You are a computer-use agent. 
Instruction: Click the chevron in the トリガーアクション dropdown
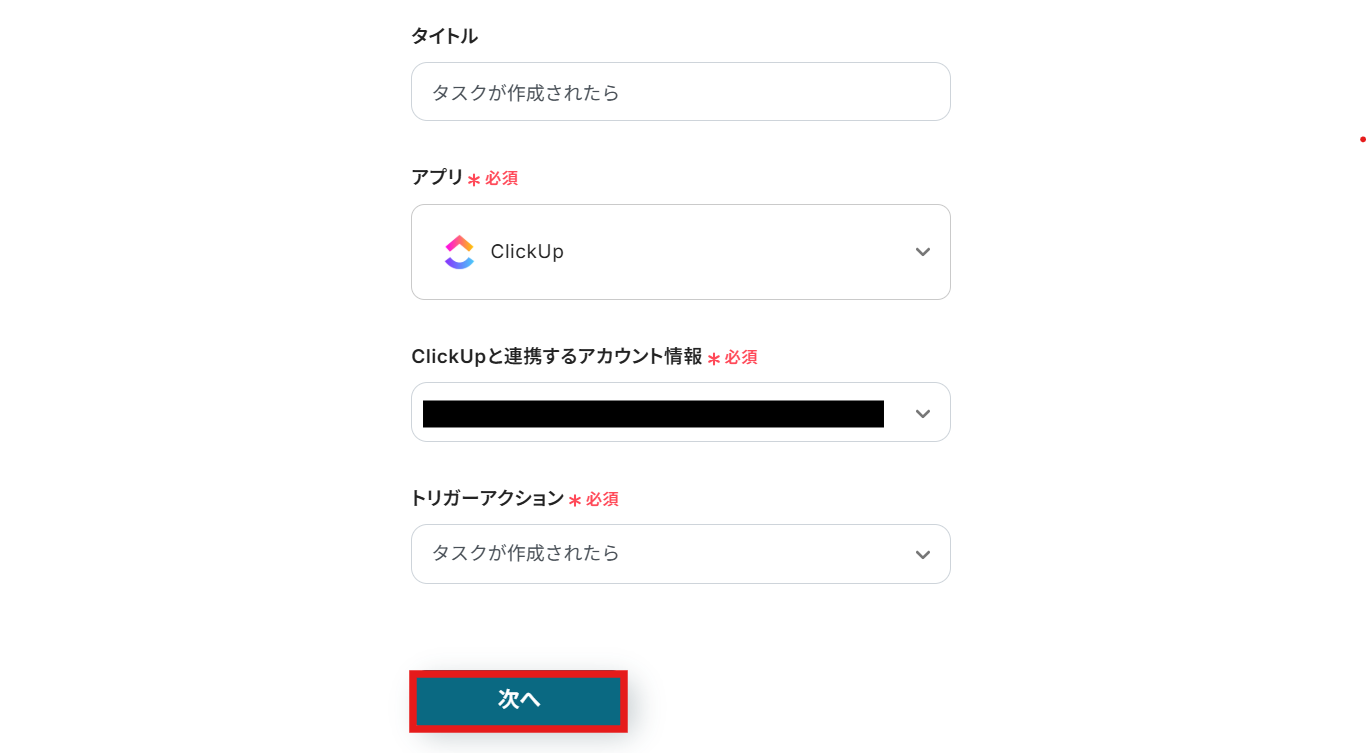click(x=923, y=554)
